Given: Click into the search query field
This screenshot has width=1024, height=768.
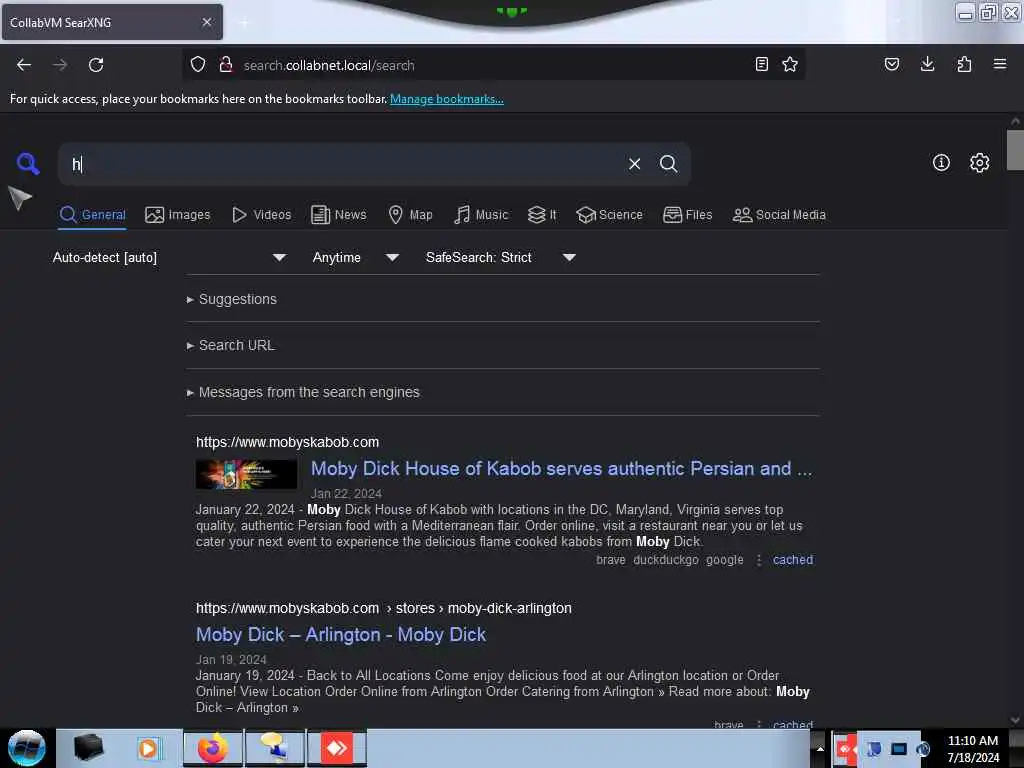Looking at the screenshot, I should pyautogui.click(x=346, y=164).
